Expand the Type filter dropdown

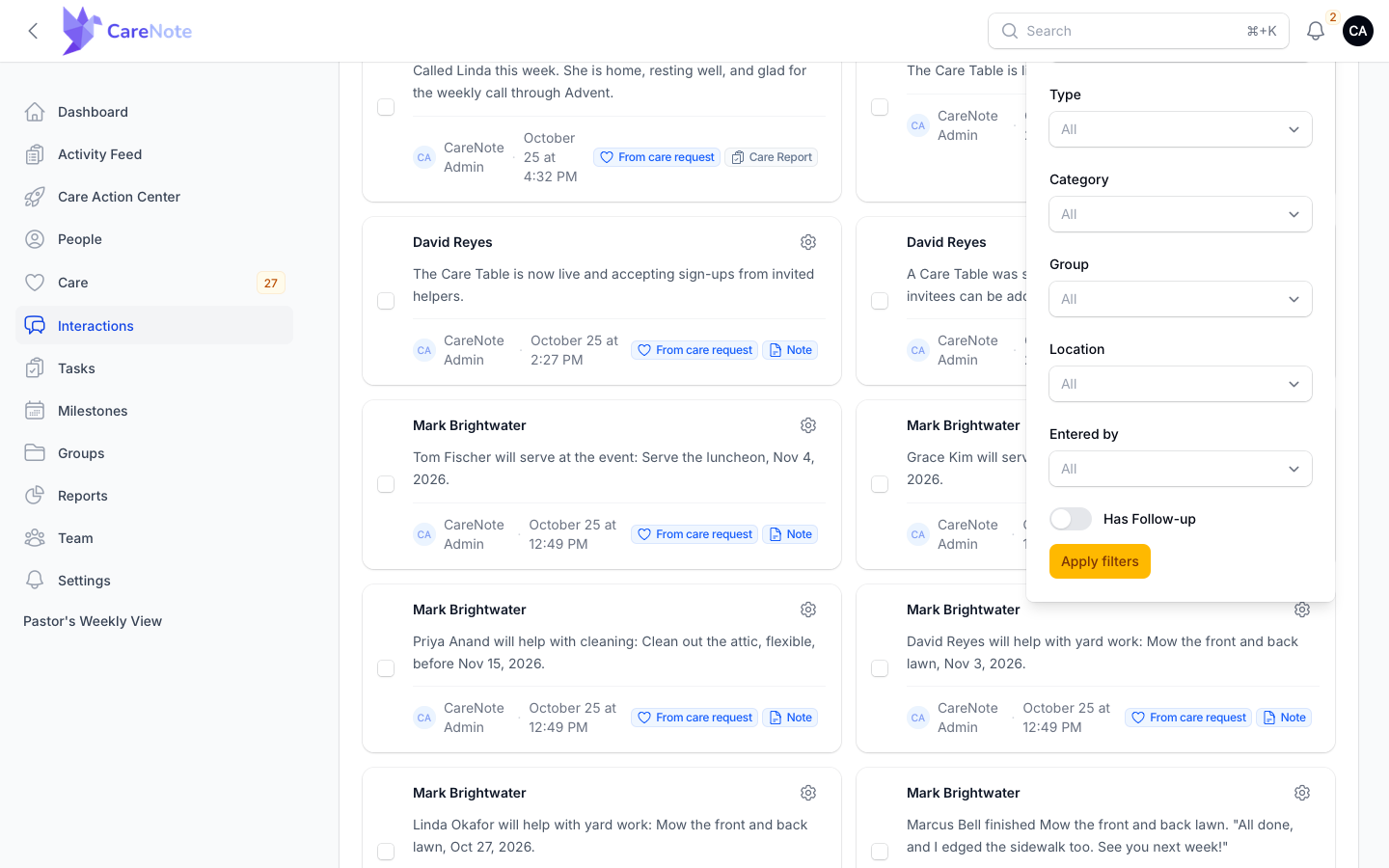pos(1181,129)
